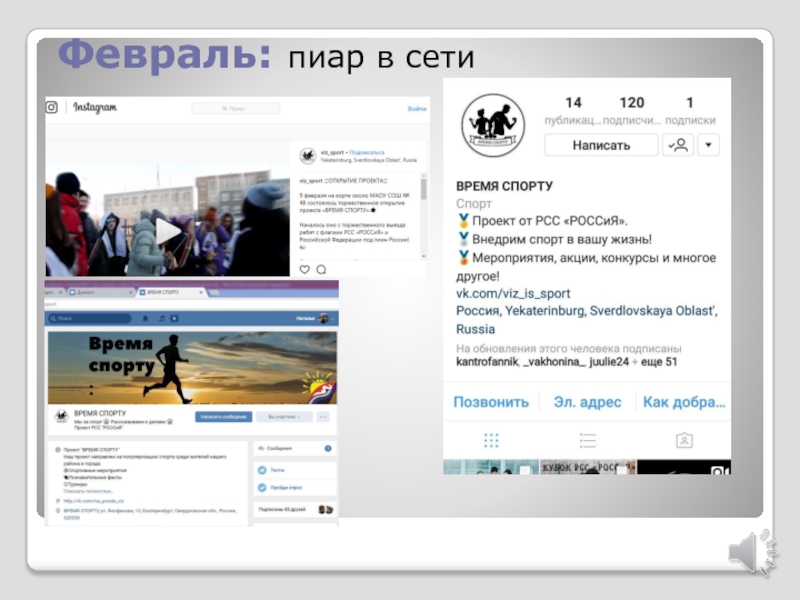Open VK music note icon
The height and width of the screenshot is (600, 800).
[x=161, y=318]
